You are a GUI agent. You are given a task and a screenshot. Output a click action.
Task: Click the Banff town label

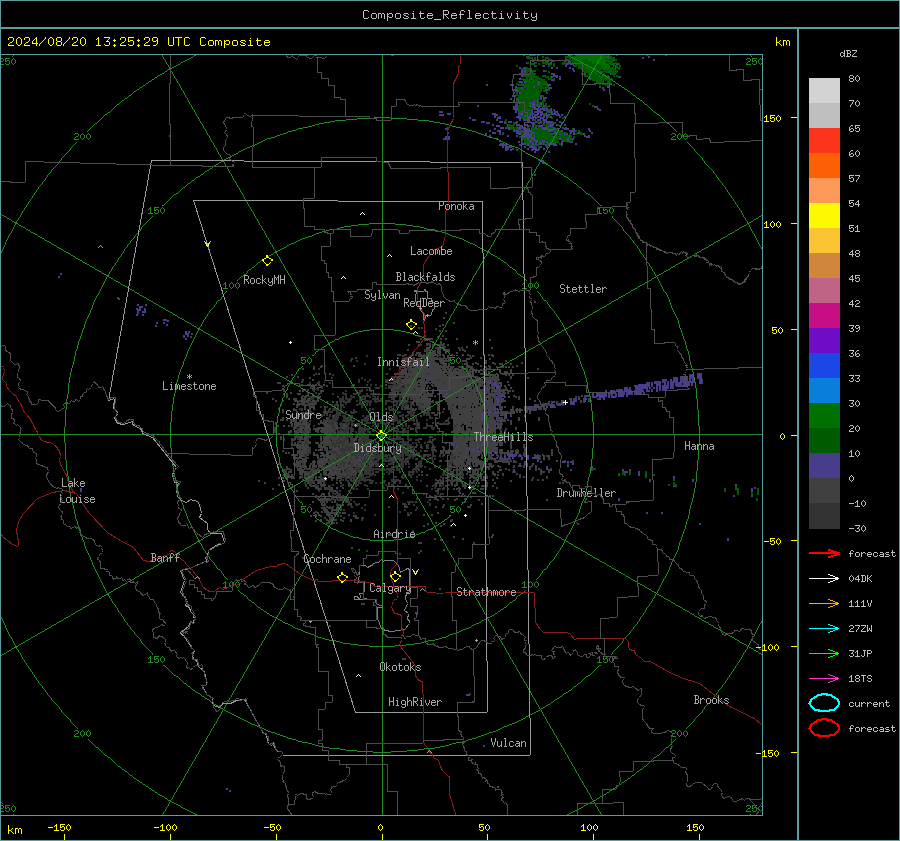click(165, 557)
